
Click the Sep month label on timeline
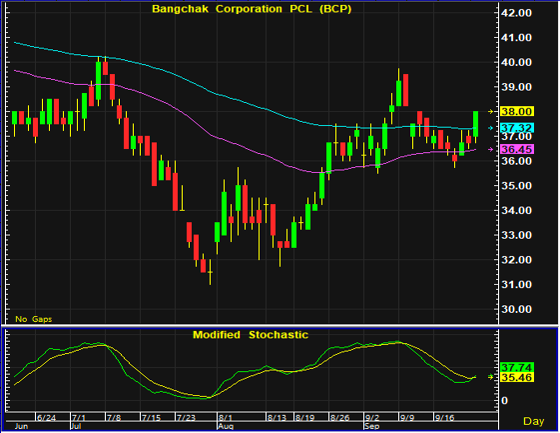click(x=371, y=426)
